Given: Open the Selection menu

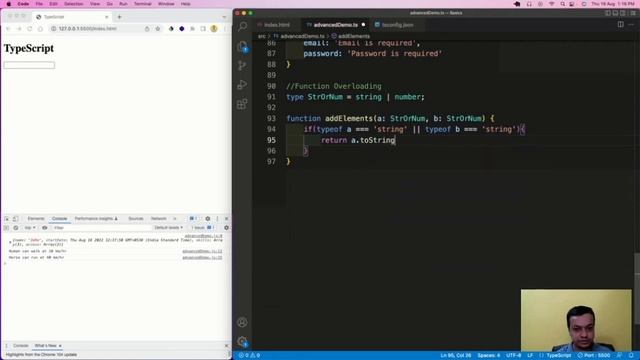Looking at the screenshot, I should click(73, 4).
